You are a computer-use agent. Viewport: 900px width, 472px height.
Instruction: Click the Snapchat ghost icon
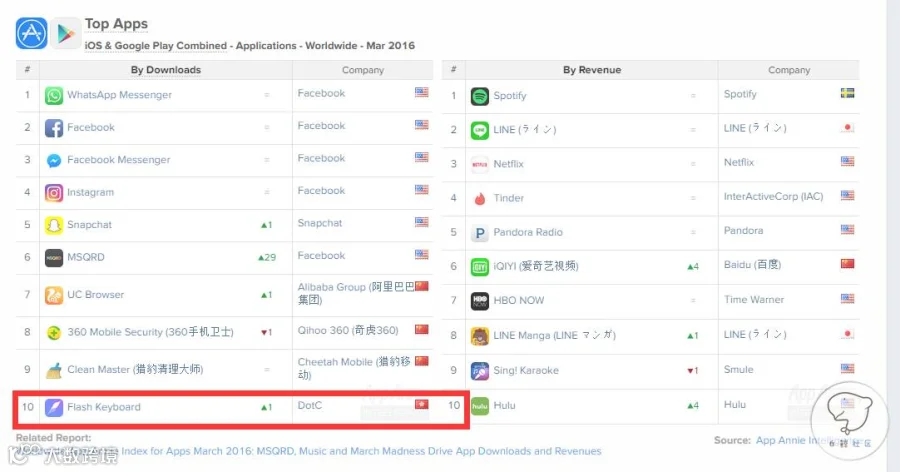point(54,225)
